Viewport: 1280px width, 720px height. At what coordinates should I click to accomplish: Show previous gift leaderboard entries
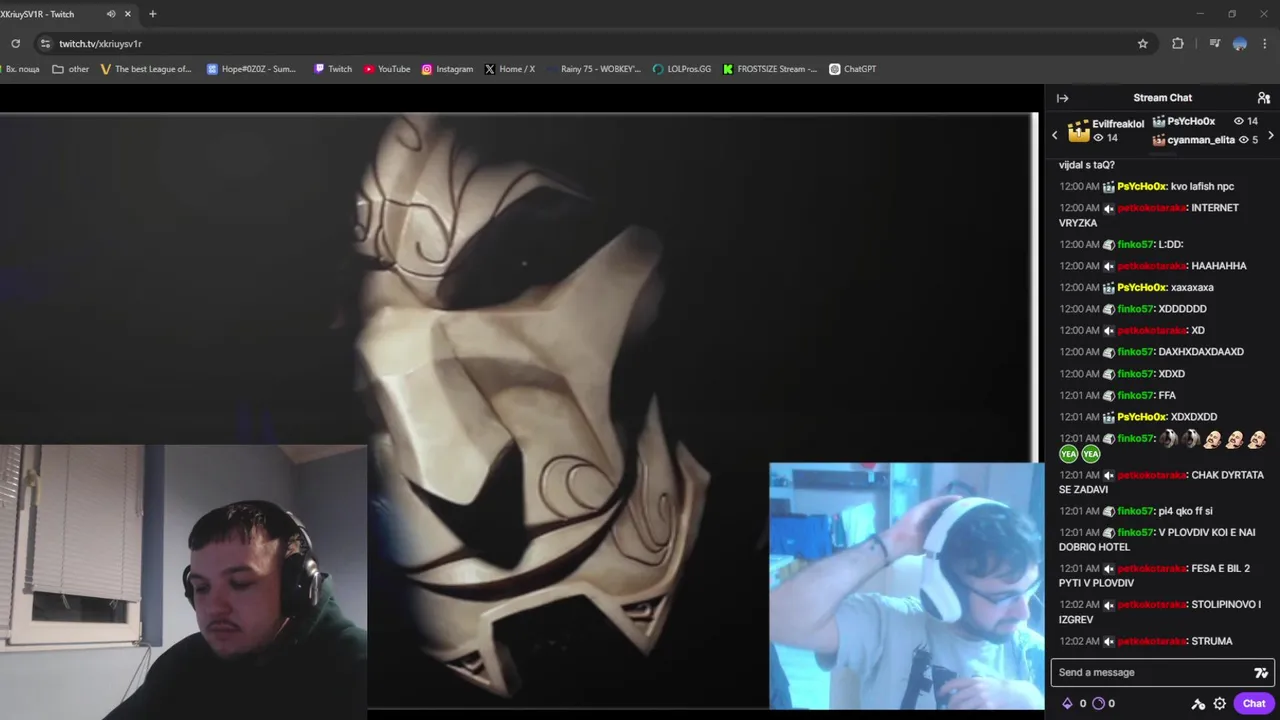1054,135
